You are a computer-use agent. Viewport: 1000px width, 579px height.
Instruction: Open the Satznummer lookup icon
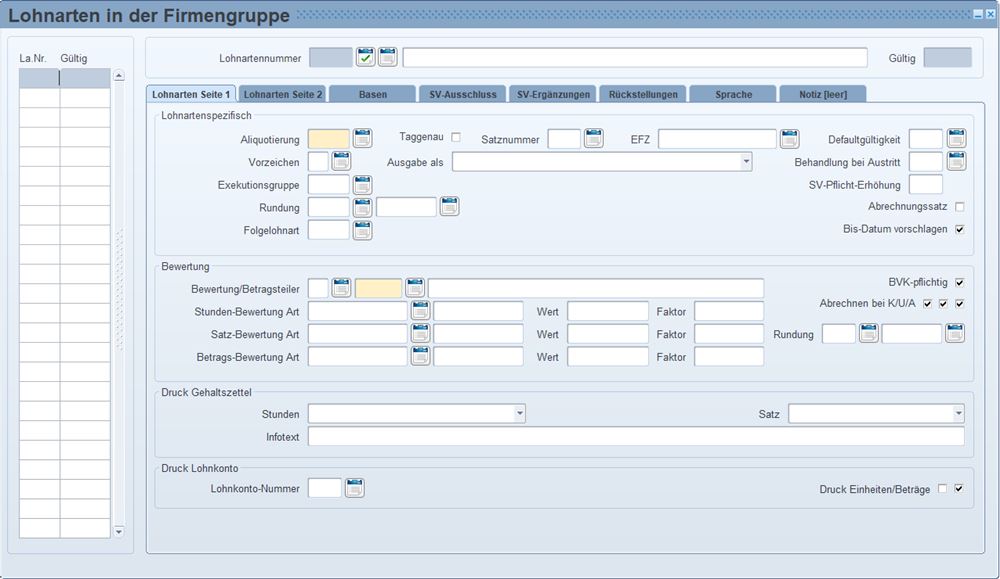point(594,138)
